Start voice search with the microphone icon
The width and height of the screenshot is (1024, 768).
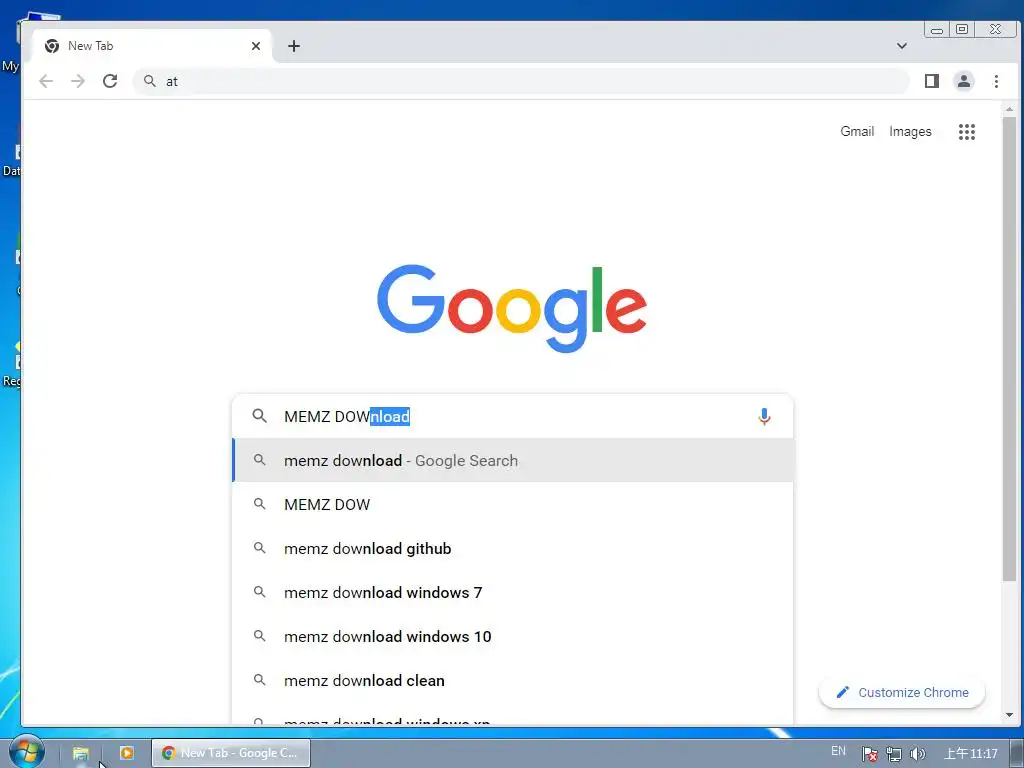tap(764, 416)
